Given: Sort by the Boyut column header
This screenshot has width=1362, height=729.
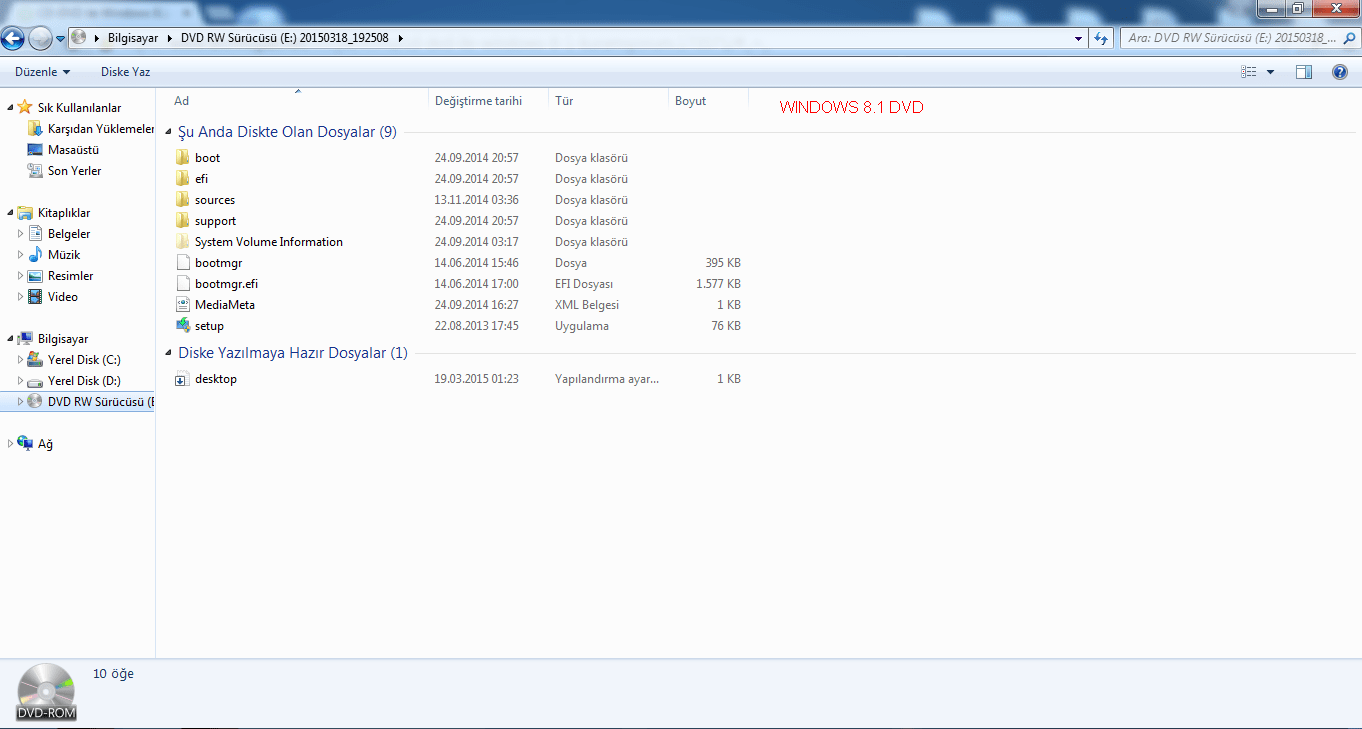Looking at the screenshot, I should coord(691,101).
